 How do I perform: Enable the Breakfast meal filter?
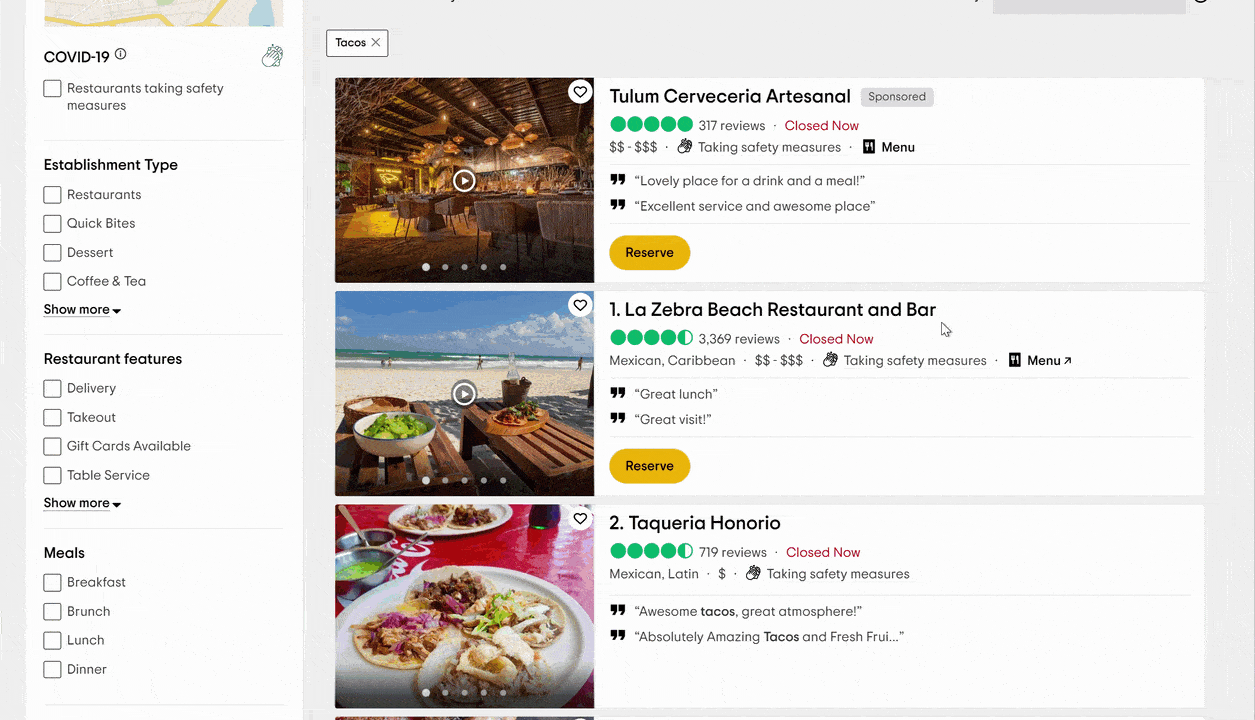point(52,582)
